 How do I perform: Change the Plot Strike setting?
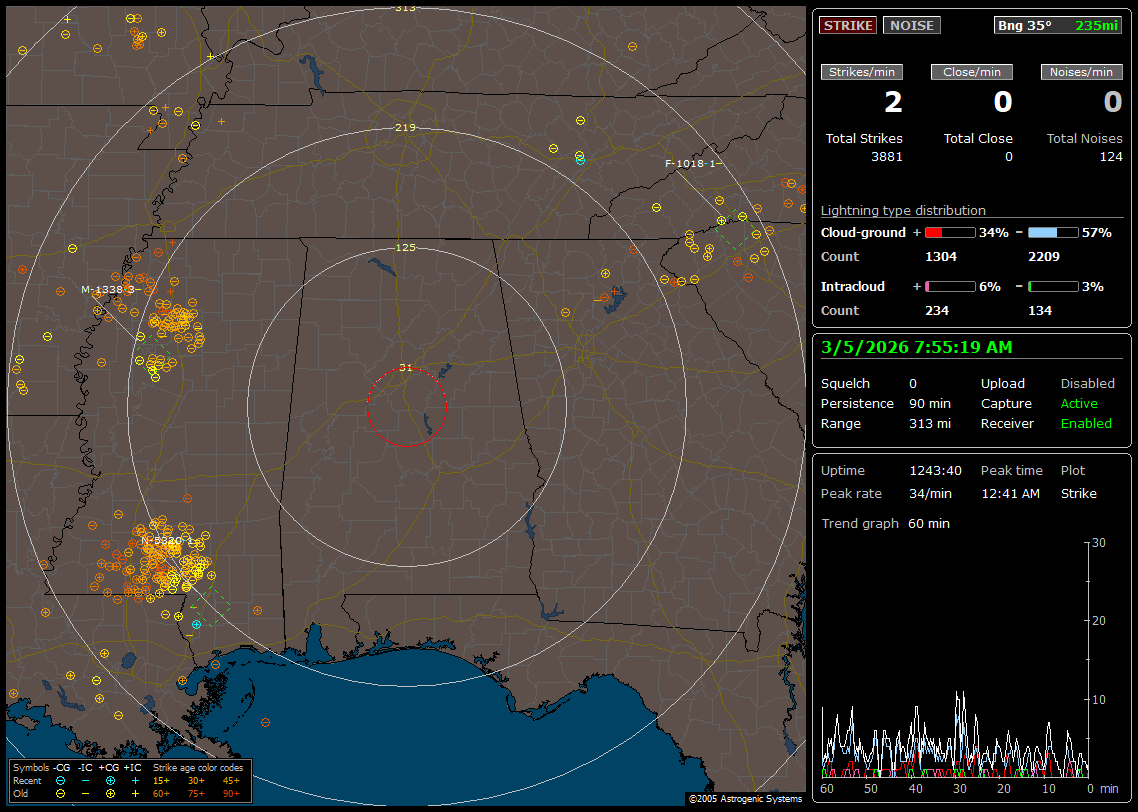pos(1078,494)
